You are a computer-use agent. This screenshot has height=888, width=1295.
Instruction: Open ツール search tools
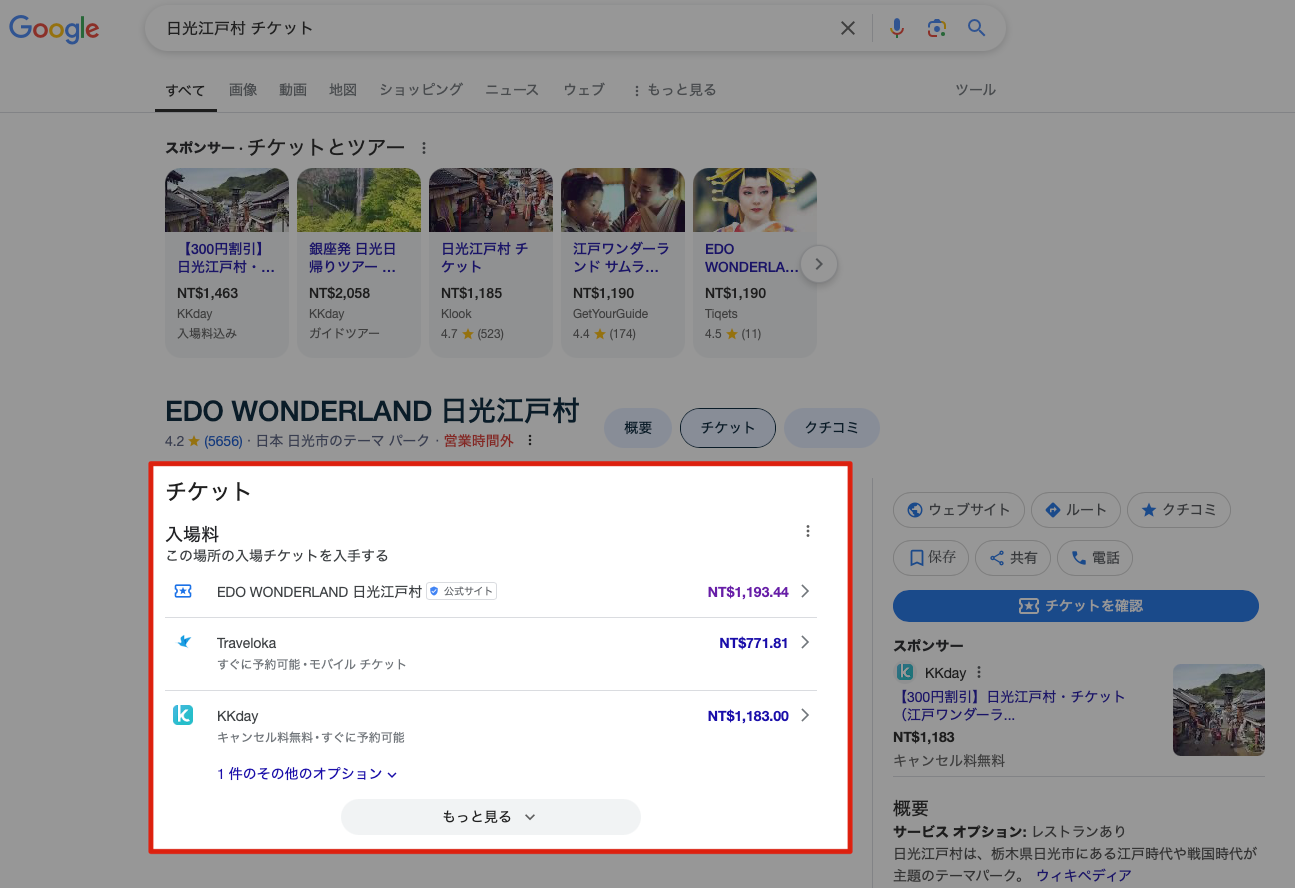point(975,90)
